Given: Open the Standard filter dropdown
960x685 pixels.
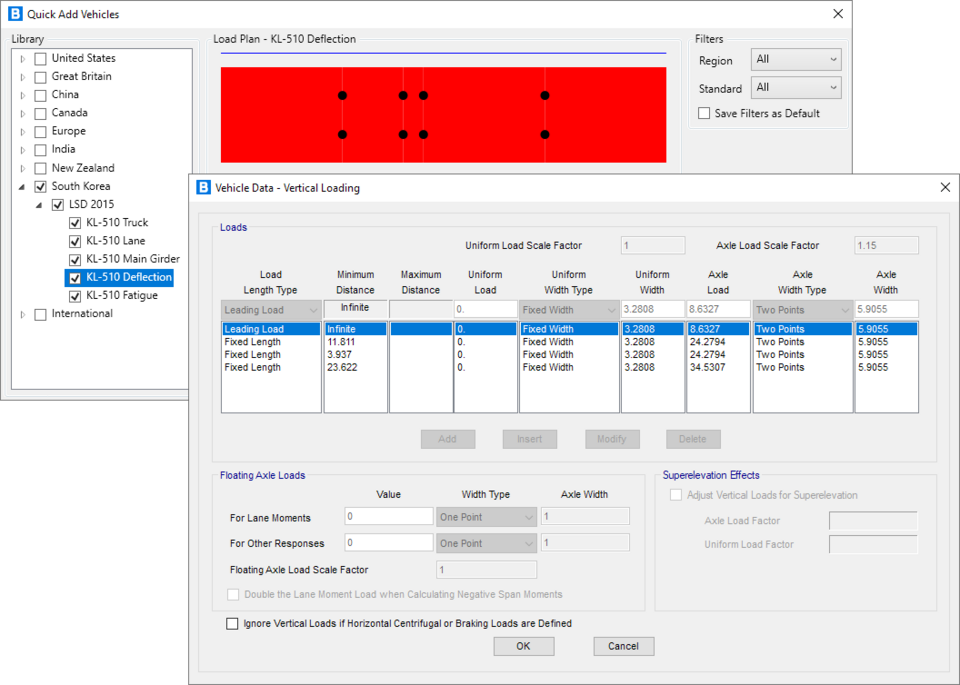Looking at the screenshot, I should tap(796, 88).
